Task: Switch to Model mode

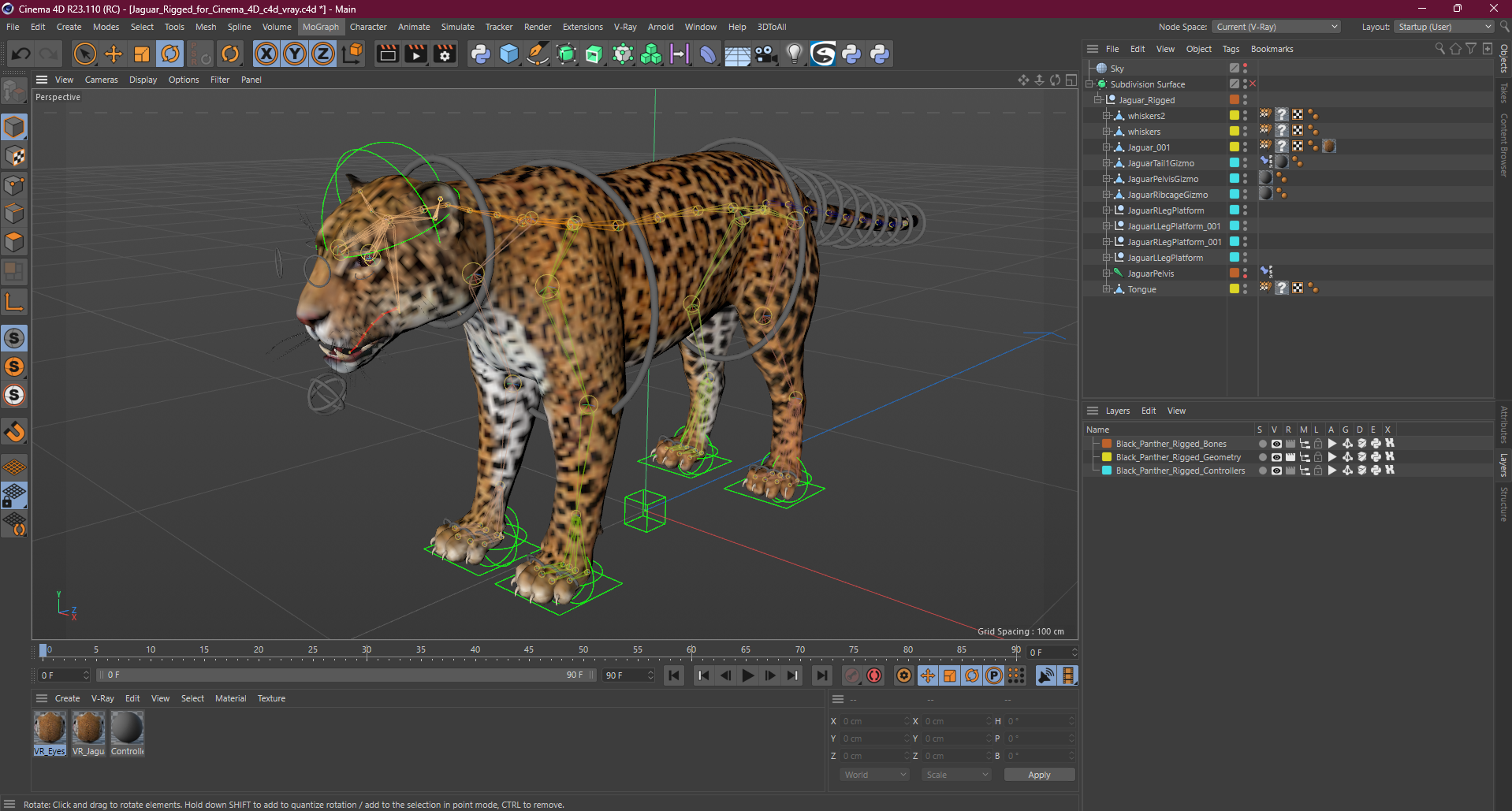Action: [x=14, y=127]
